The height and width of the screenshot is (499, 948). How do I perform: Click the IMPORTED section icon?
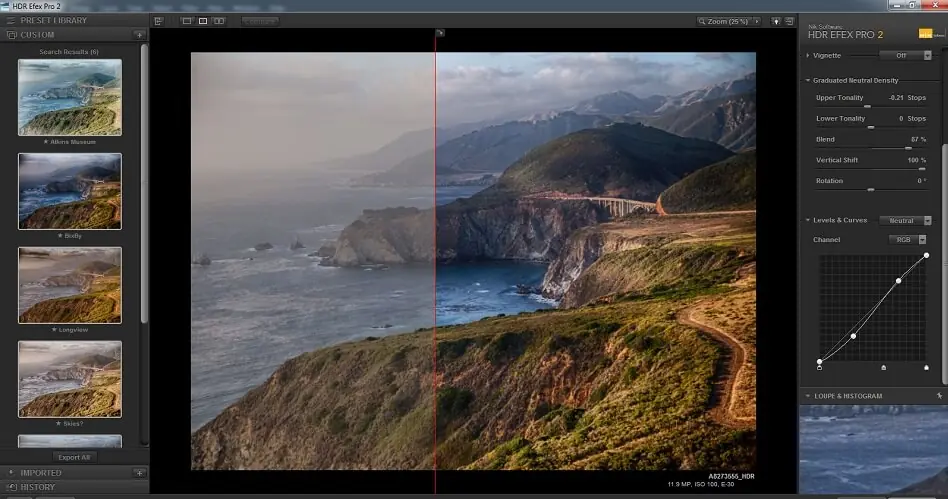tap(11, 472)
